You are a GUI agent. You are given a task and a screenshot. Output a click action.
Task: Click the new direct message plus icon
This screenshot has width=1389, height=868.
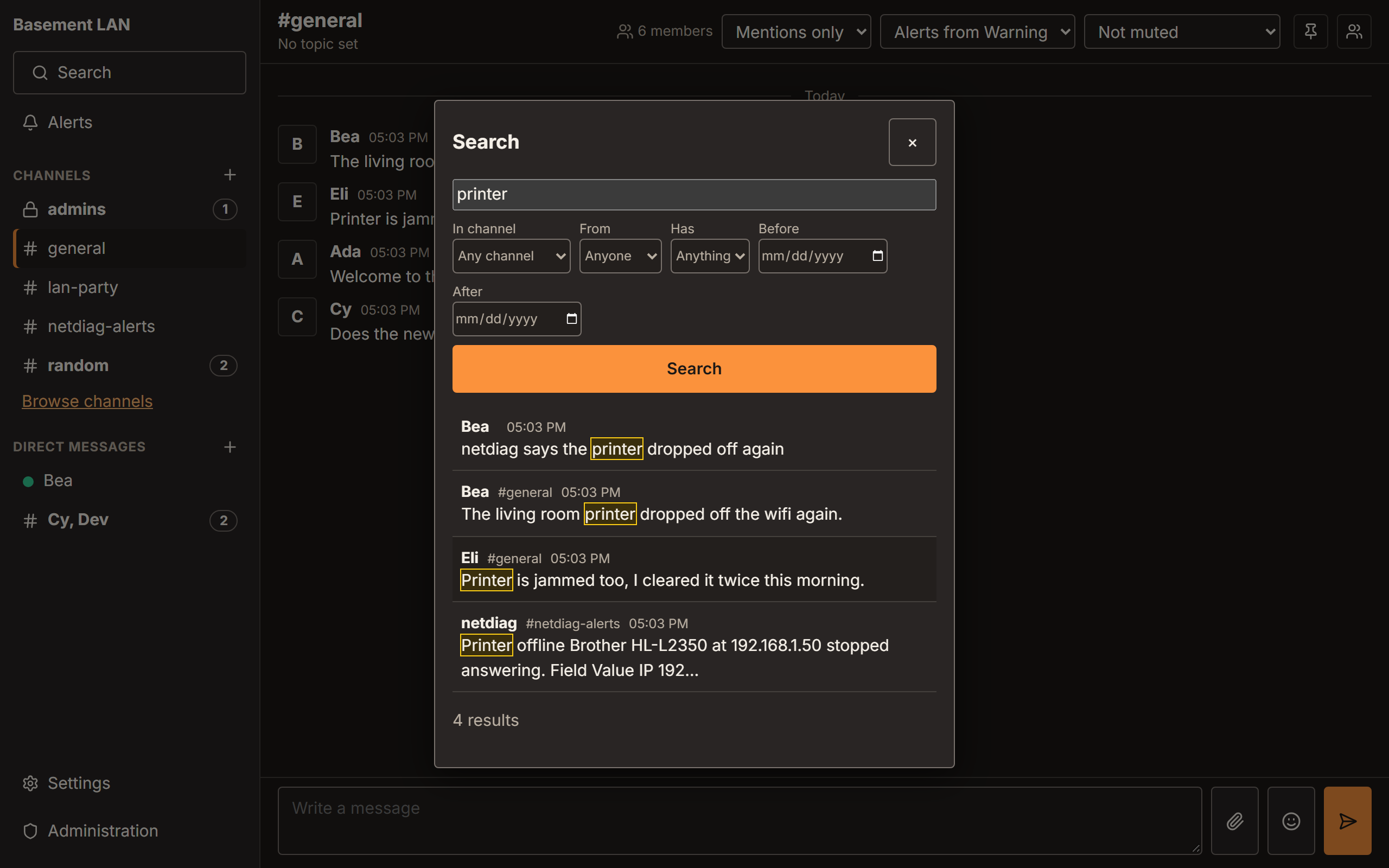(230, 446)
